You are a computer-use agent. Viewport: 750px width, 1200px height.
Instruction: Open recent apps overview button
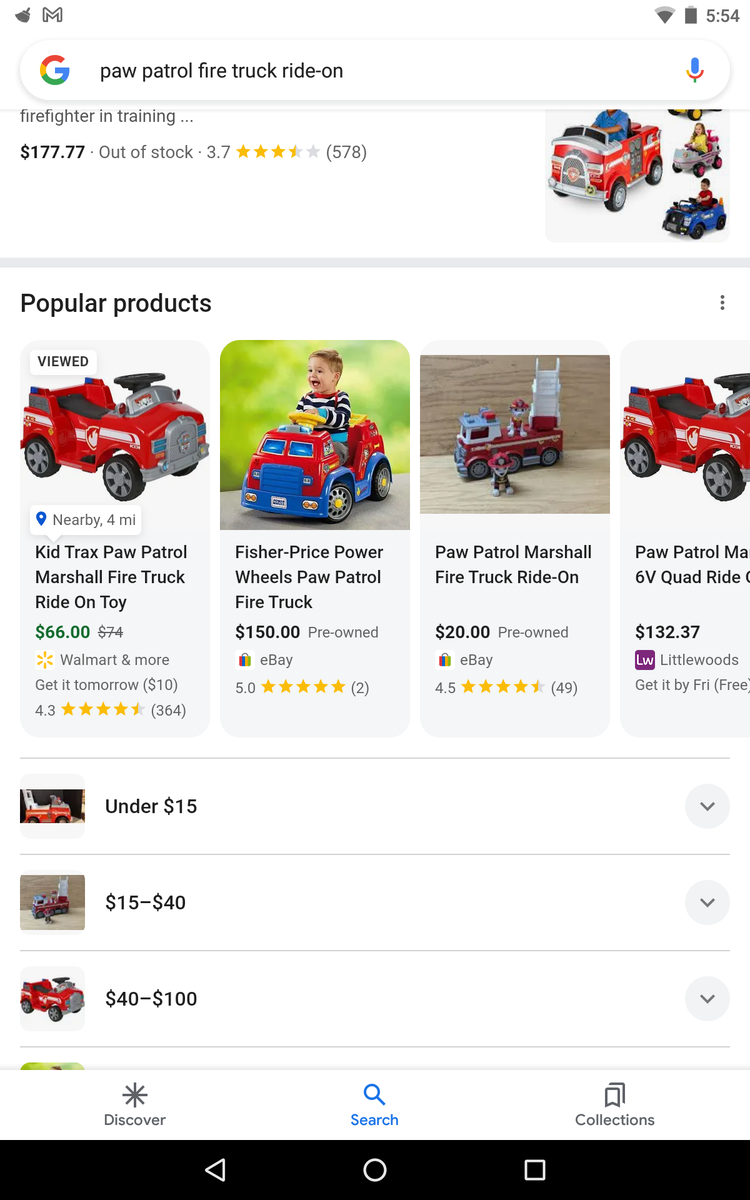point(535,1170)
